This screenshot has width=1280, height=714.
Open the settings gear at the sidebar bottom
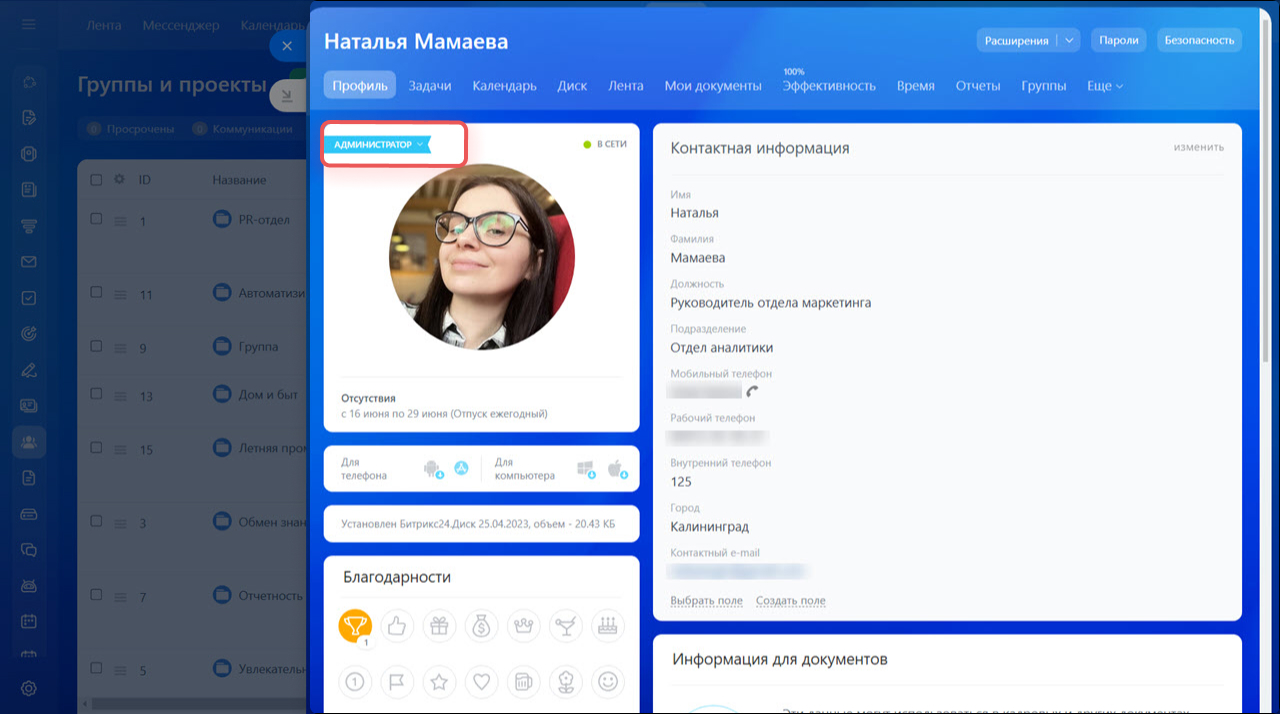(29, 688)
